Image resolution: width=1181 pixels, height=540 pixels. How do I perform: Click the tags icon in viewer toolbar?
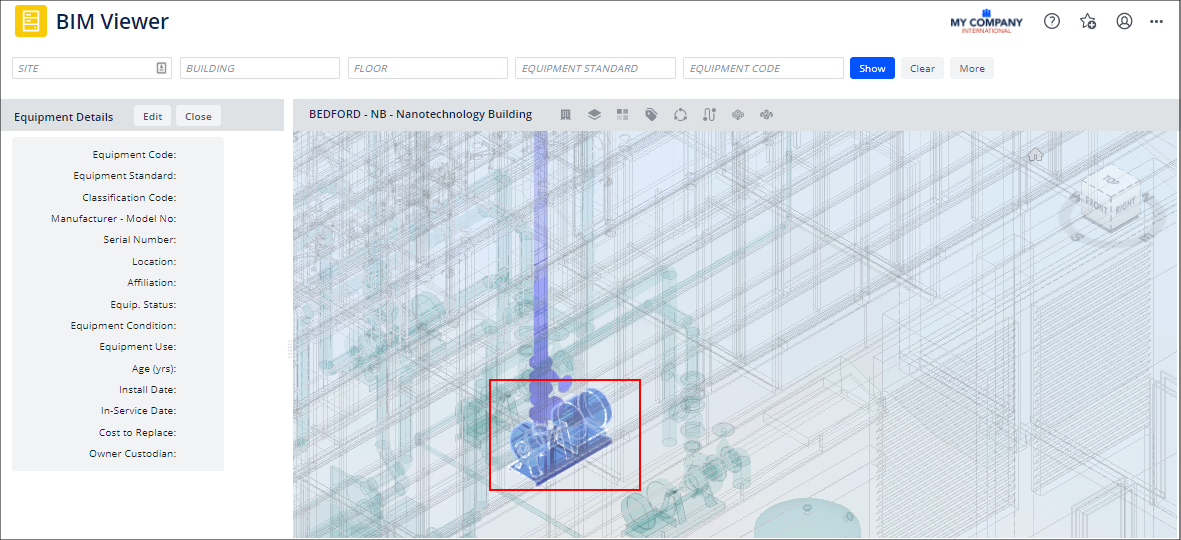pyautogui.click(x=652, y=114)
